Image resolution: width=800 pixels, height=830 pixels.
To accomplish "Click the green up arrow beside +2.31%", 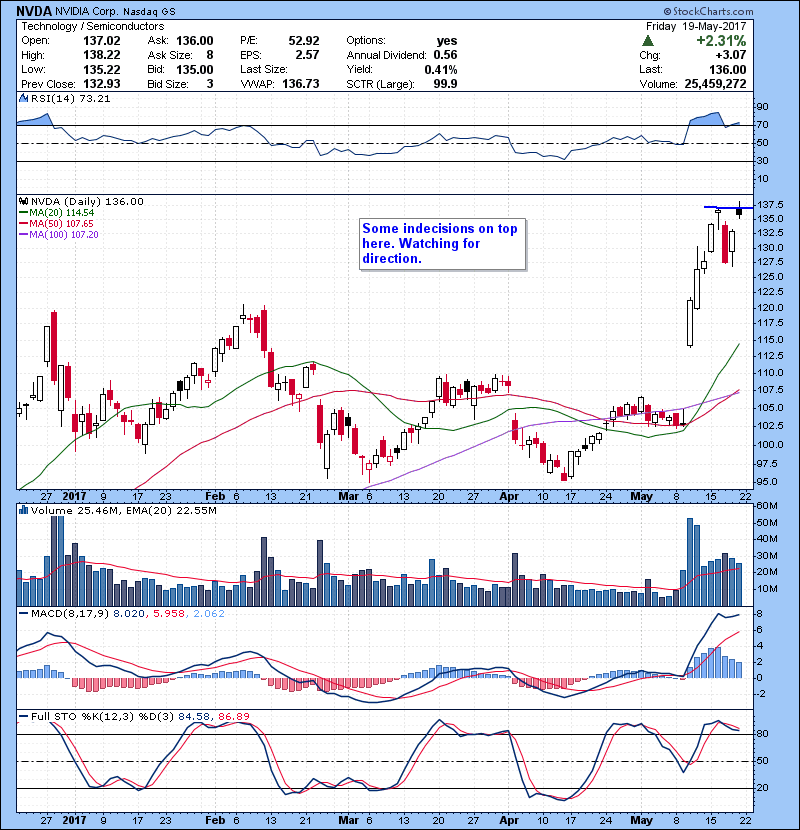I will [x=649, y=41].
